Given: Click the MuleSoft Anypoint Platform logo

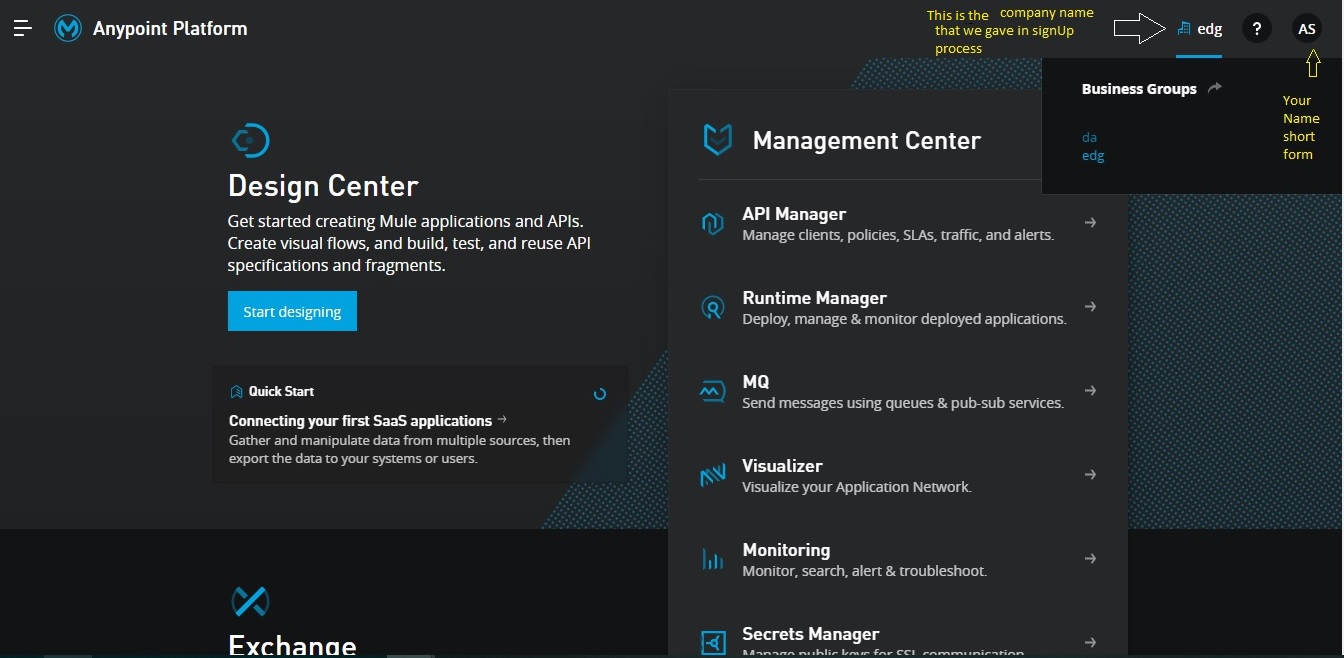Looking at the screenshot, I should click(x=68, y=29).
